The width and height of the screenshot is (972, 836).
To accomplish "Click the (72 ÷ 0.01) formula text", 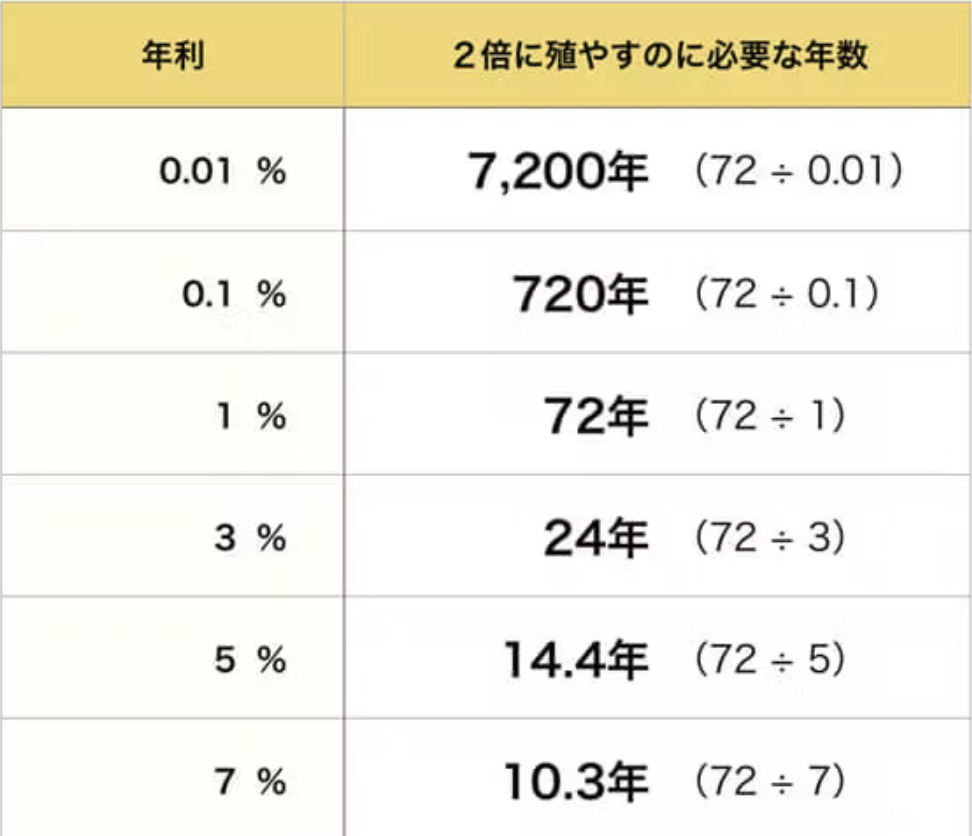I will 799,172.
